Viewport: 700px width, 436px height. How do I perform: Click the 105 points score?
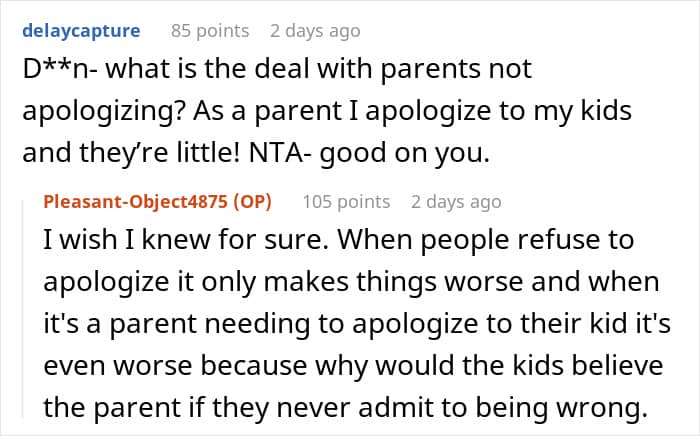[346, 202]
